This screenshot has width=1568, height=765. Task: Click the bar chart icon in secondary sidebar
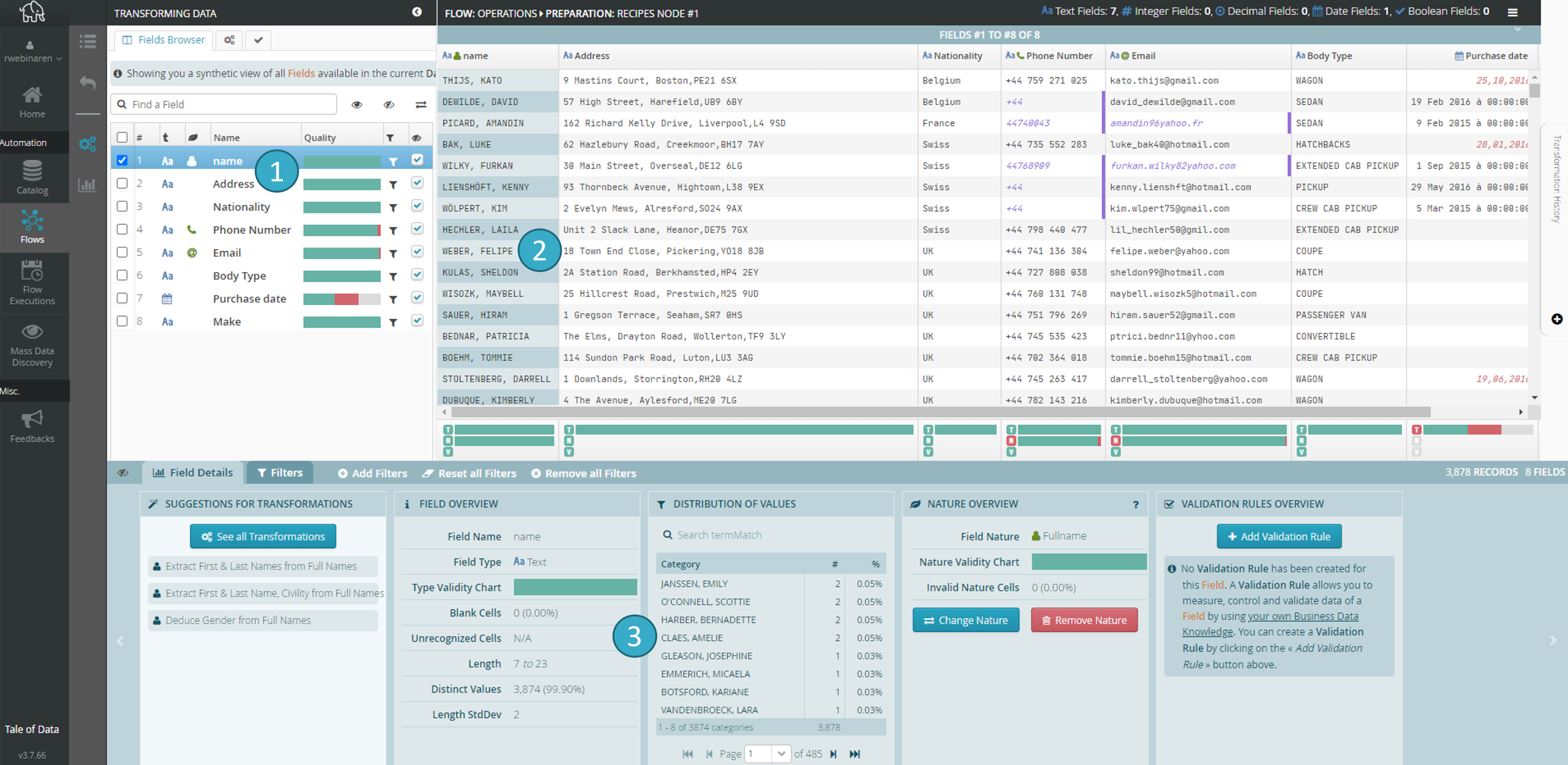coord(88,184)
